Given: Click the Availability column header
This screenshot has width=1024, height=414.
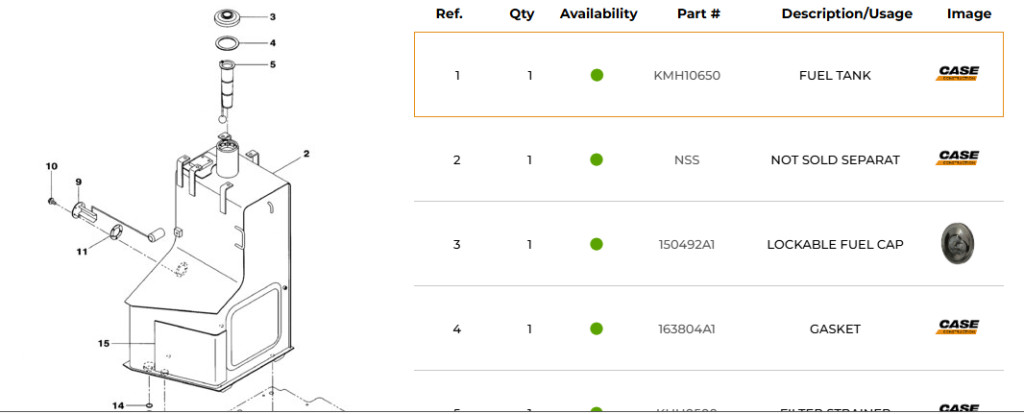Looking at the screenshot, I should click(598, 14).
